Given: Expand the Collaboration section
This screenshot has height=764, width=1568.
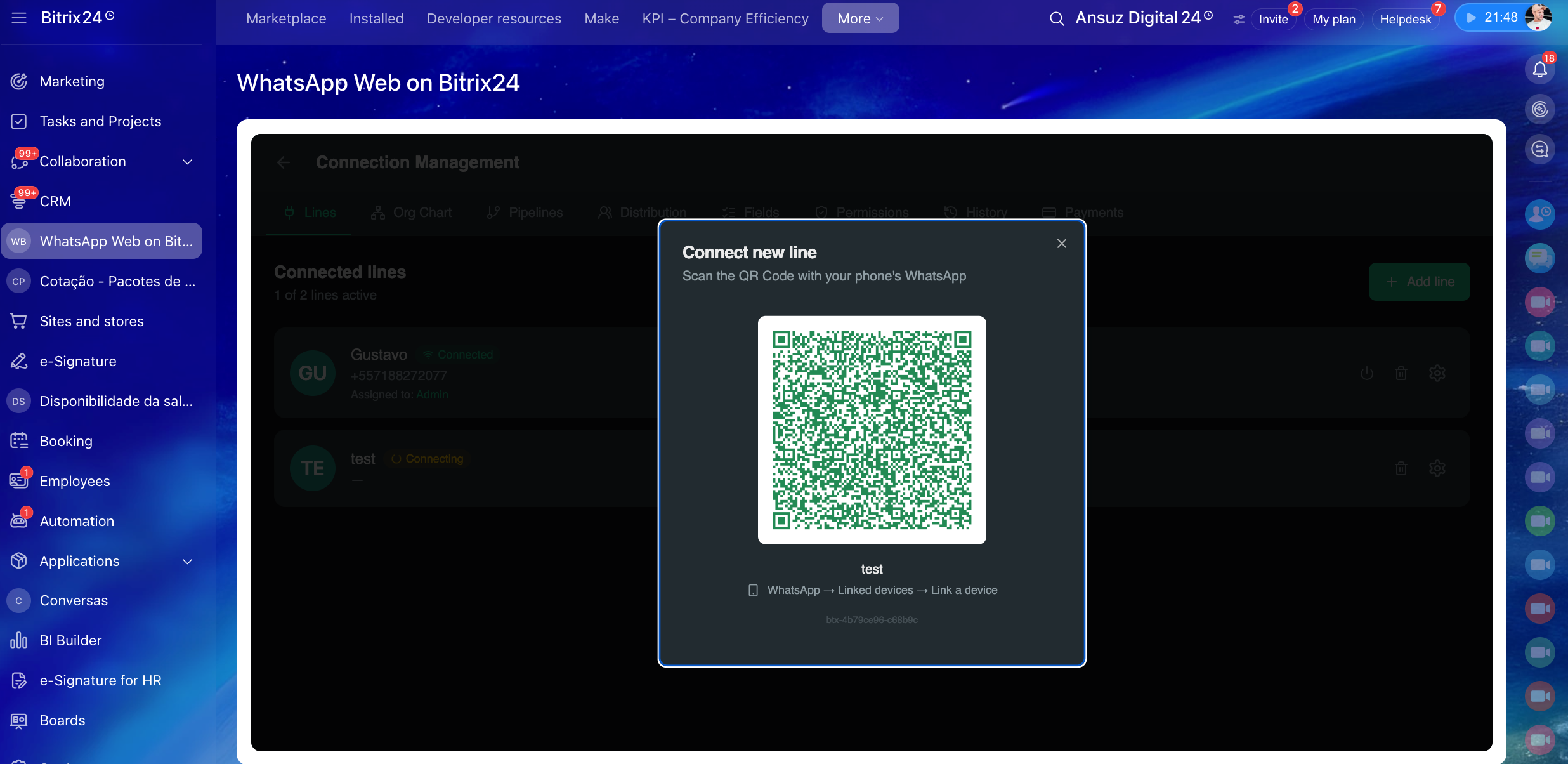Looking at the screenshot, I should [188, 162].
